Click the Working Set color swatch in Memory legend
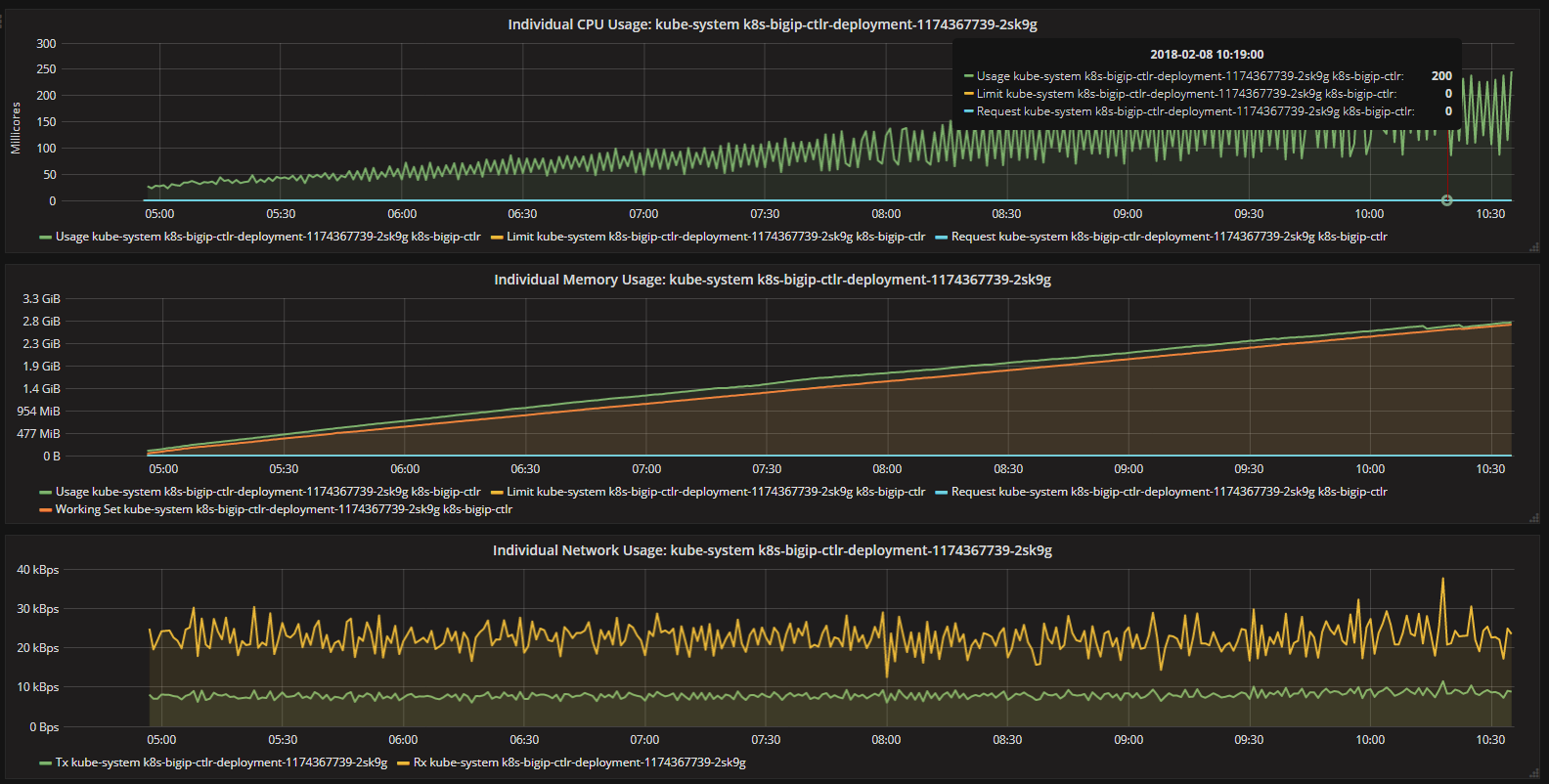Viewport: 1549px width, 784px height. point(46,510)
